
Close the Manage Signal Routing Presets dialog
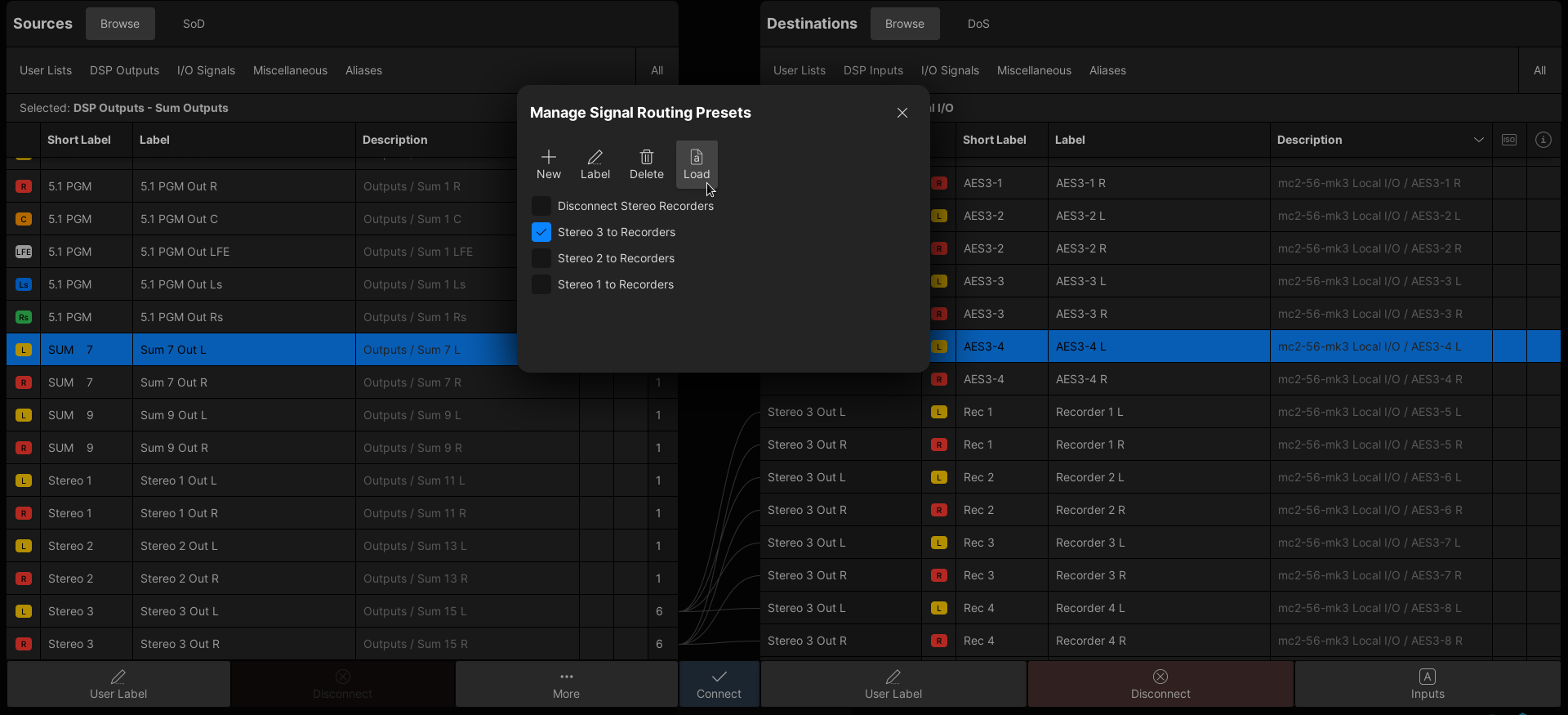tap(902, 113)
